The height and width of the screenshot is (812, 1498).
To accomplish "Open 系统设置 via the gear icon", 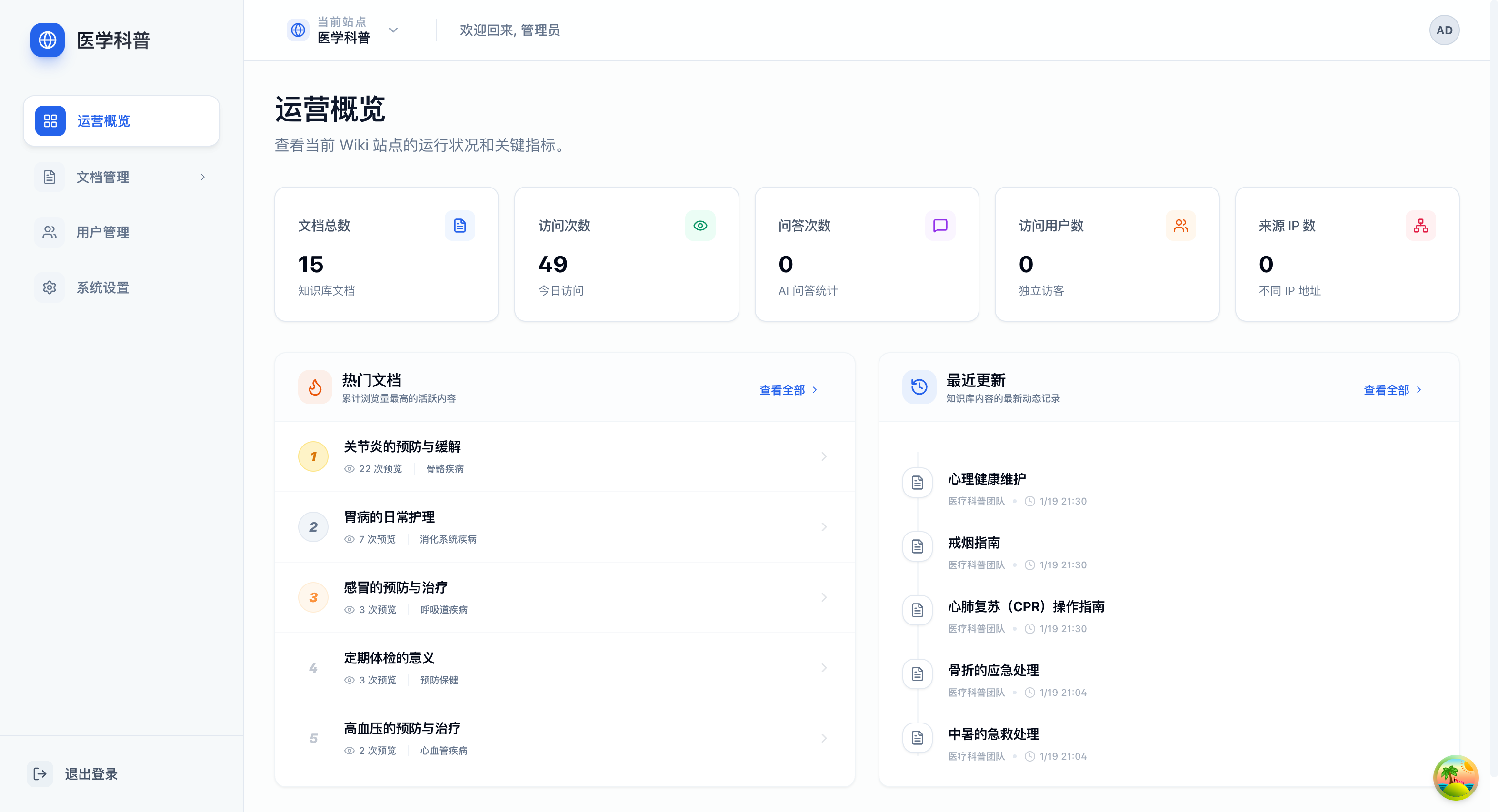I will tap(50, 287).
